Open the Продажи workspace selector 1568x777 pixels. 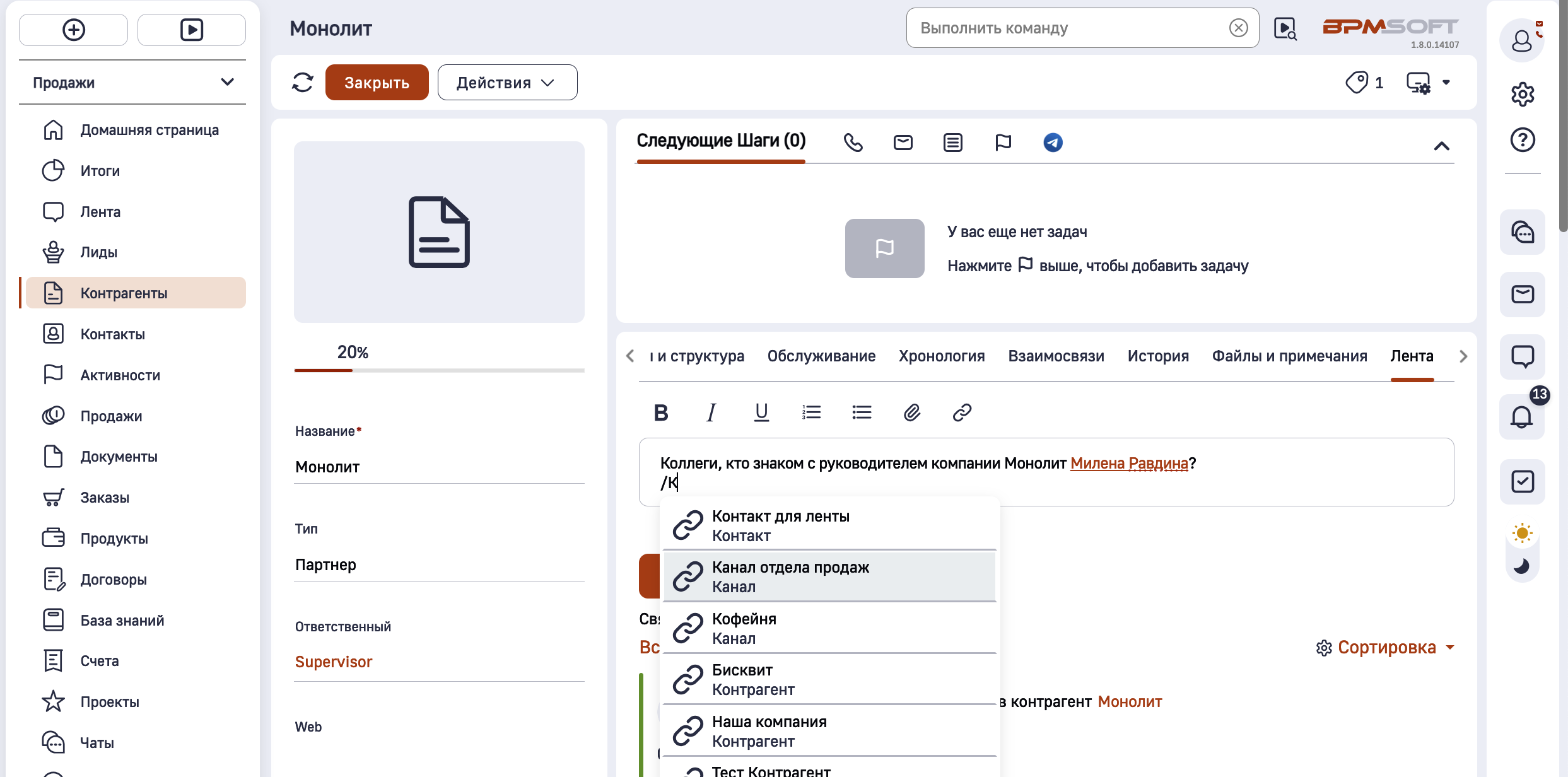(132, 82)
